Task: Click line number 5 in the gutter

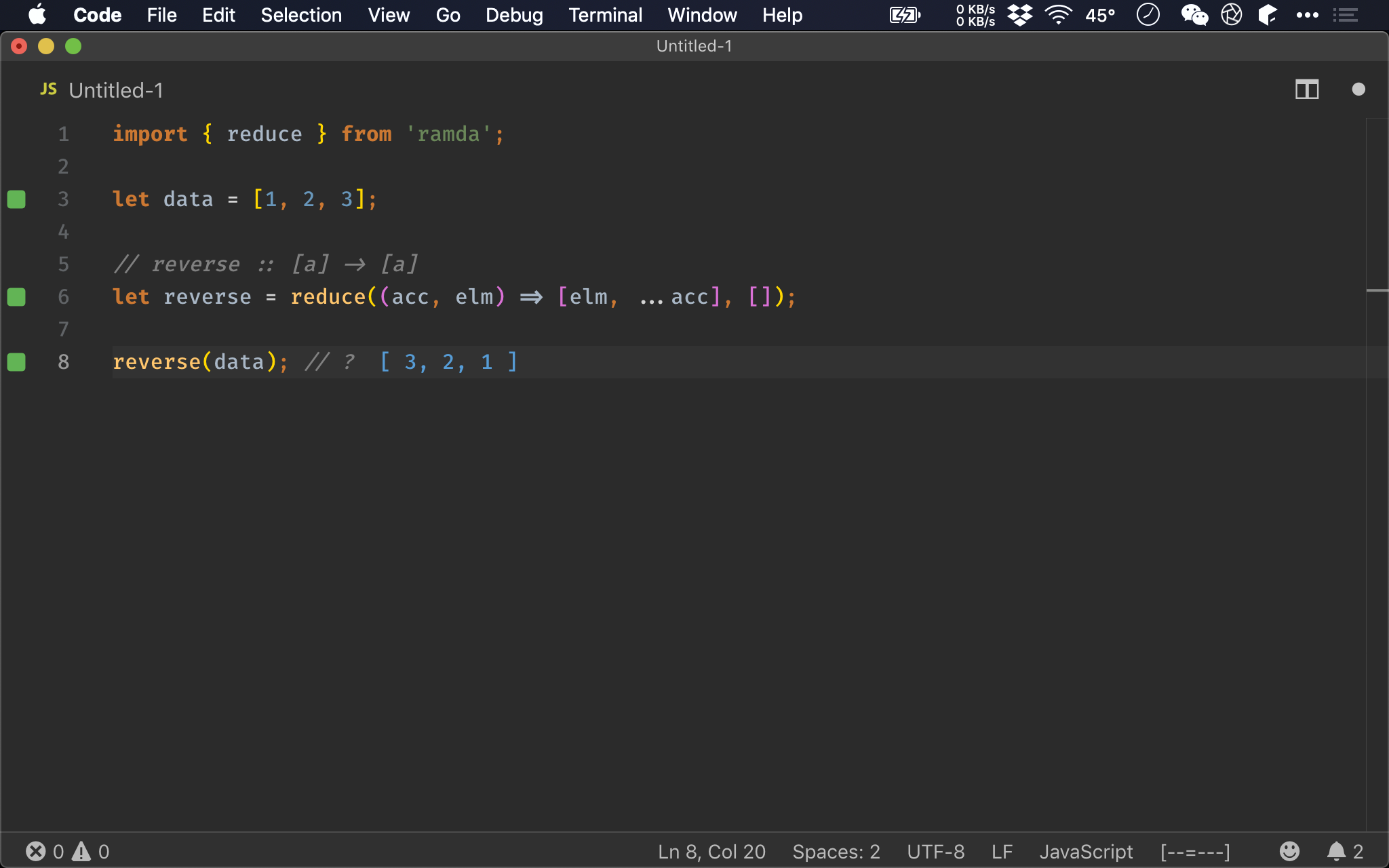Action: pyautogui.click(x=63, y=264)
